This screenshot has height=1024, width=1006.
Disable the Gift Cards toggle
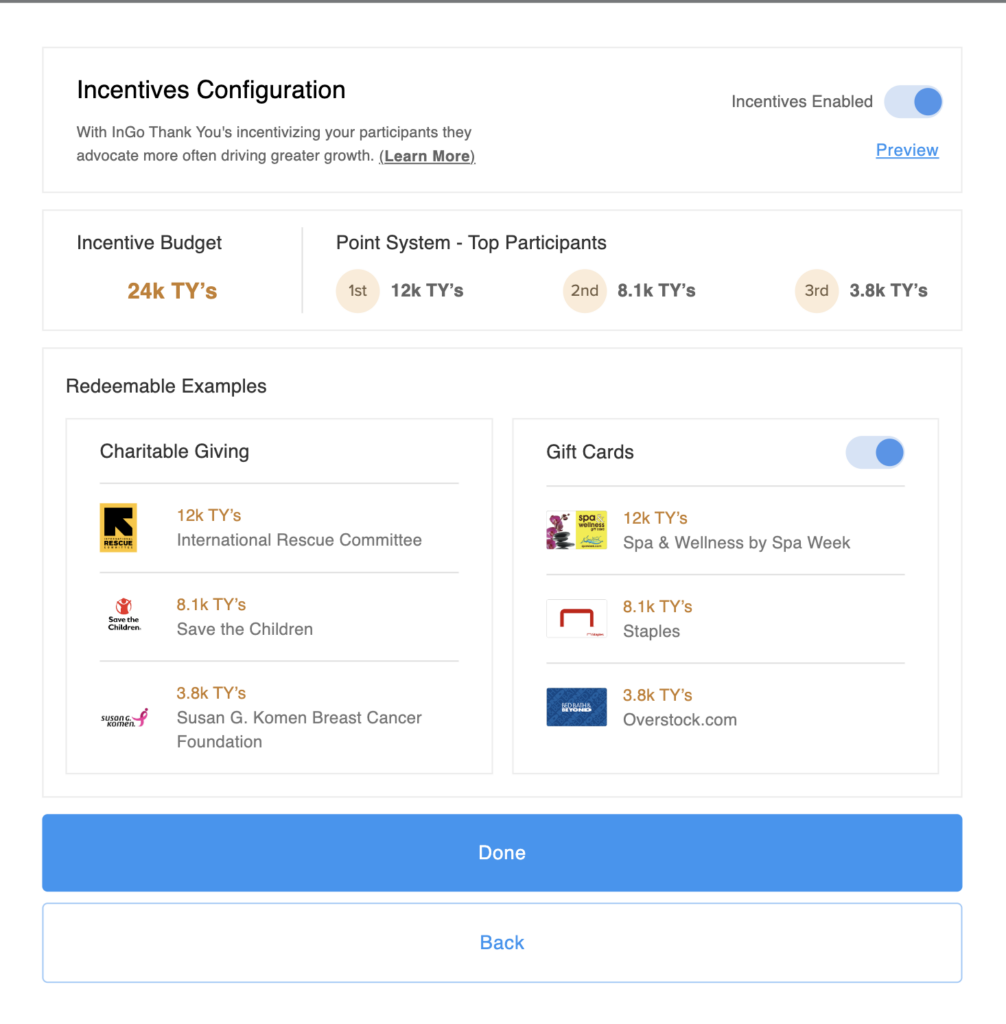(875, 453)
